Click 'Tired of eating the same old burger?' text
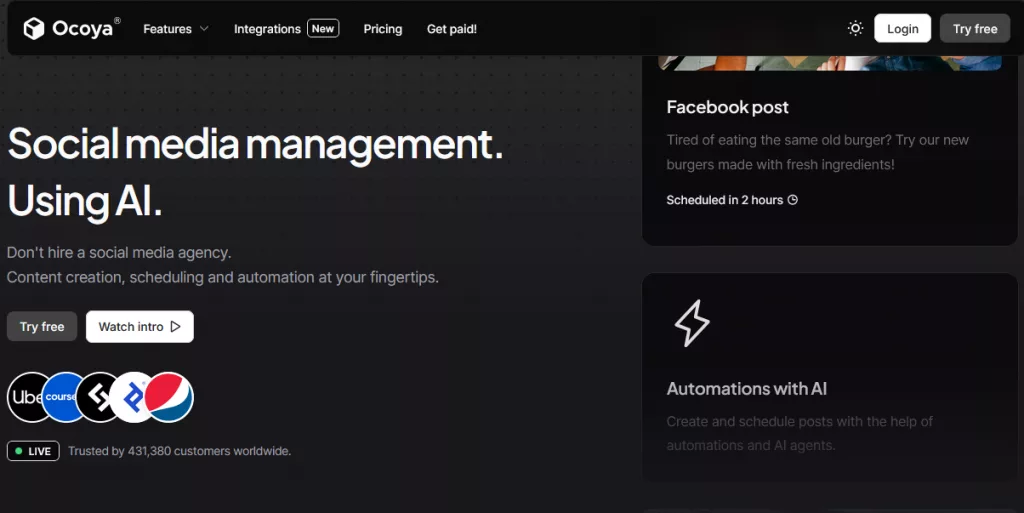The height and width of the screenshot is (513, 1024). 779,140
